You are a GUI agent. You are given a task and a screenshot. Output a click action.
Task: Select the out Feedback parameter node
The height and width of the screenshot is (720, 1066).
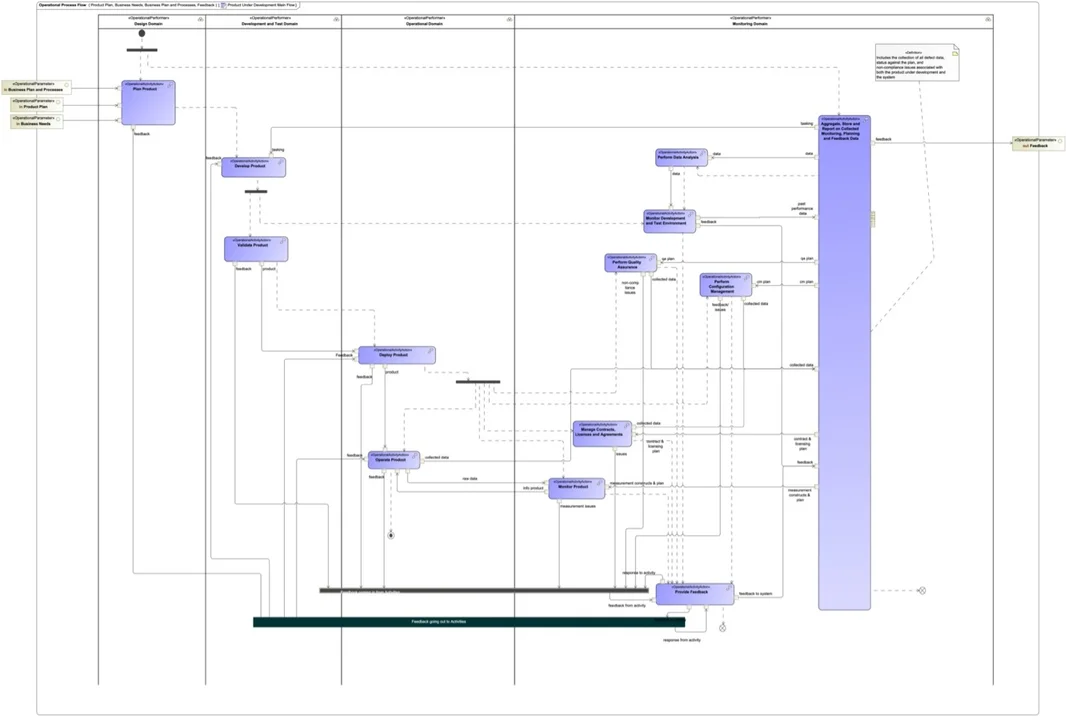[x=1037, y=143]
